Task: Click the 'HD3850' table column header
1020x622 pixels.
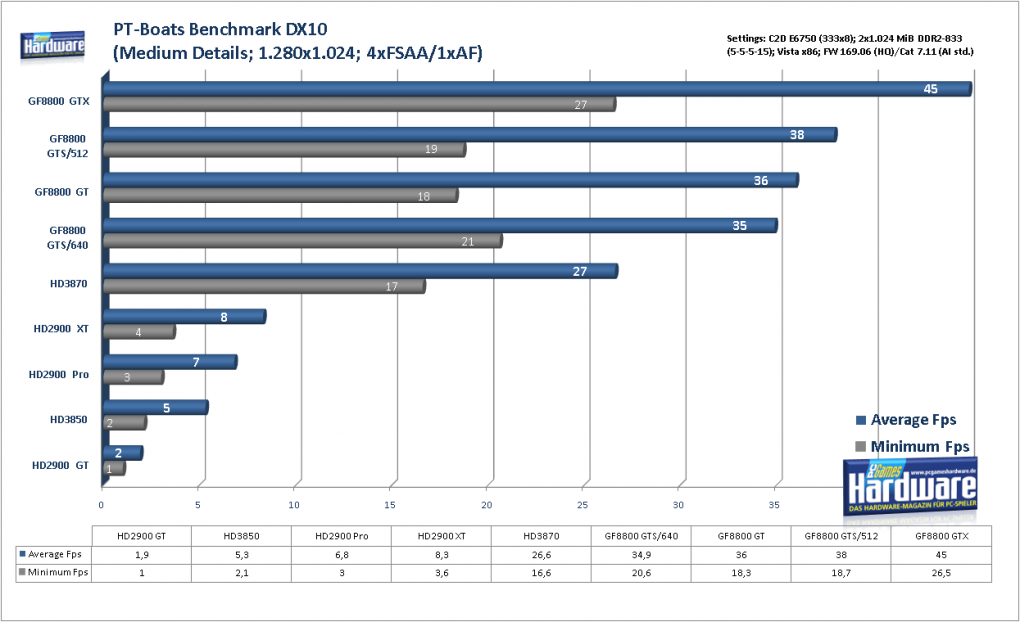Action: (241, 536)
